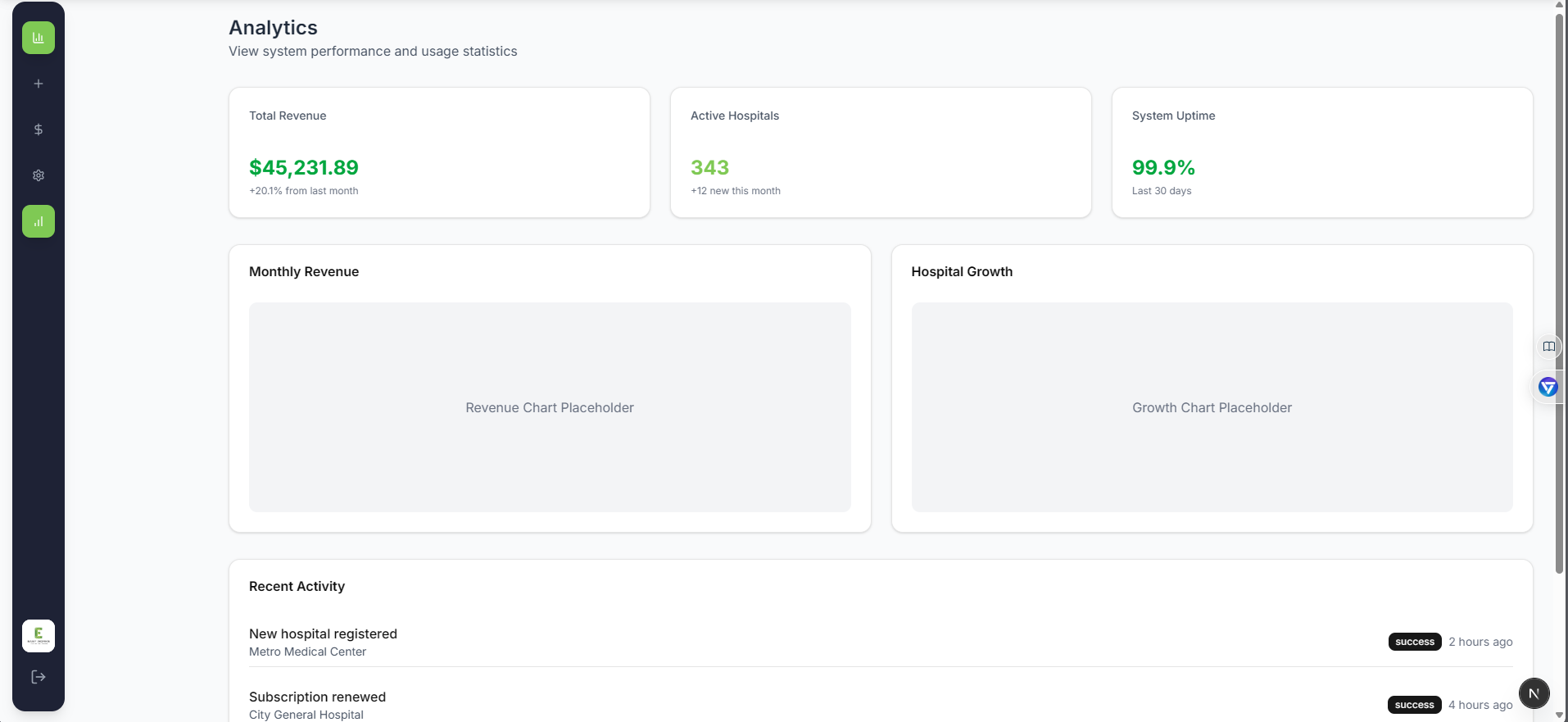Screen dimensions: 1568x722
Task: Click the green E company logo
Action: pos(39,636)
